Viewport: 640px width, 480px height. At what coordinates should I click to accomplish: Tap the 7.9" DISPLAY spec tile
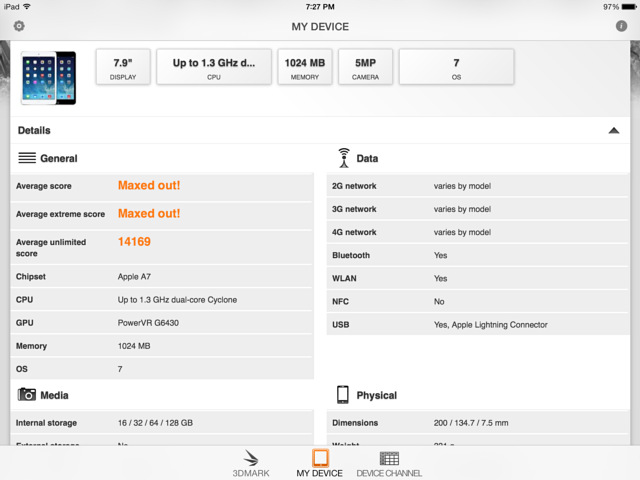123,67
